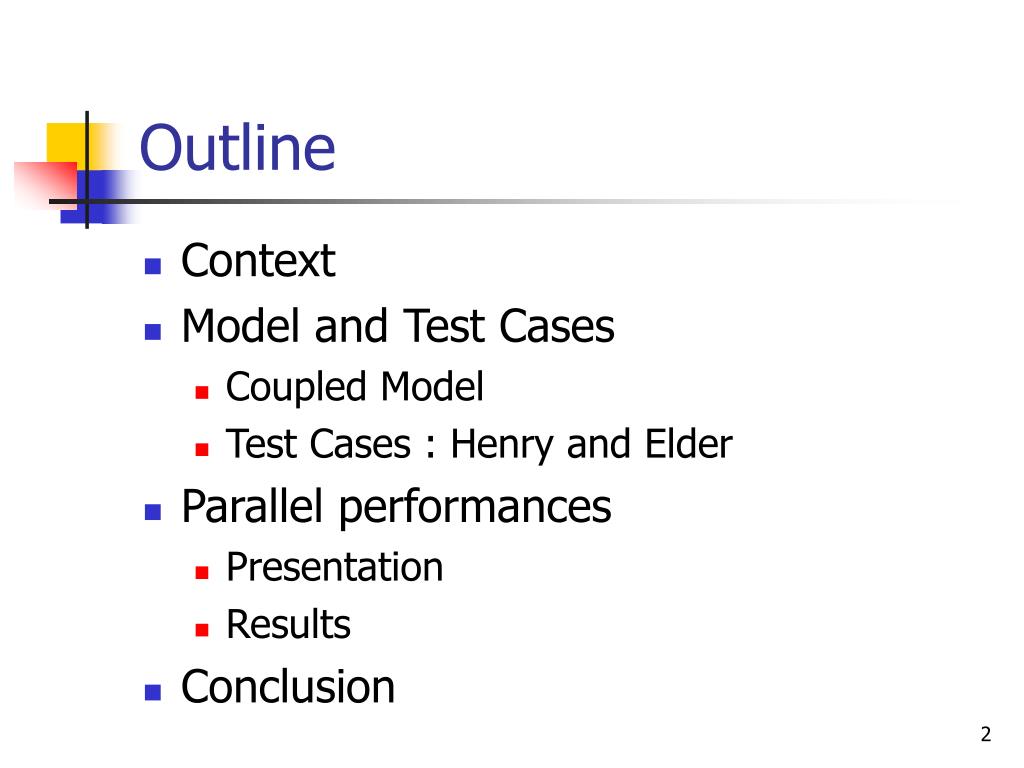
Task: Click the red gradient square in decoration
Action: (x=44, y=184)
